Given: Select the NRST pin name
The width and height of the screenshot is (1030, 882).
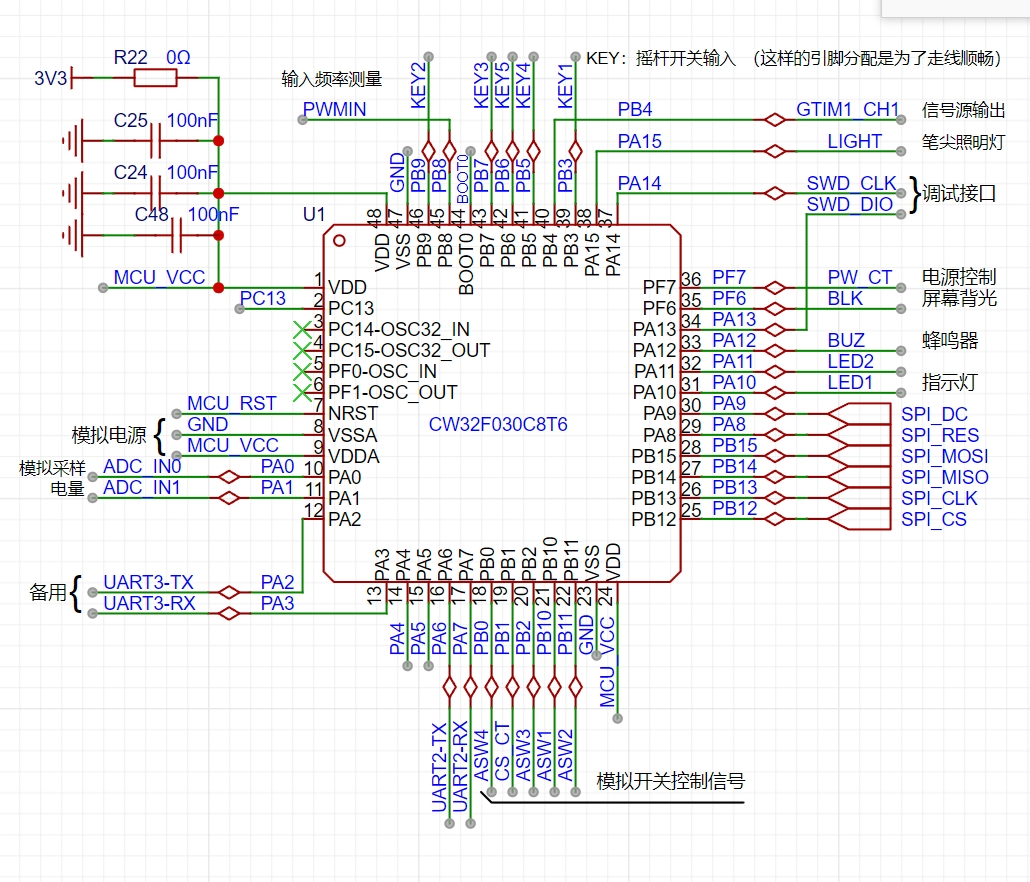Looking at the screenshot, I should pyautogui.click(x=353, y=413).
